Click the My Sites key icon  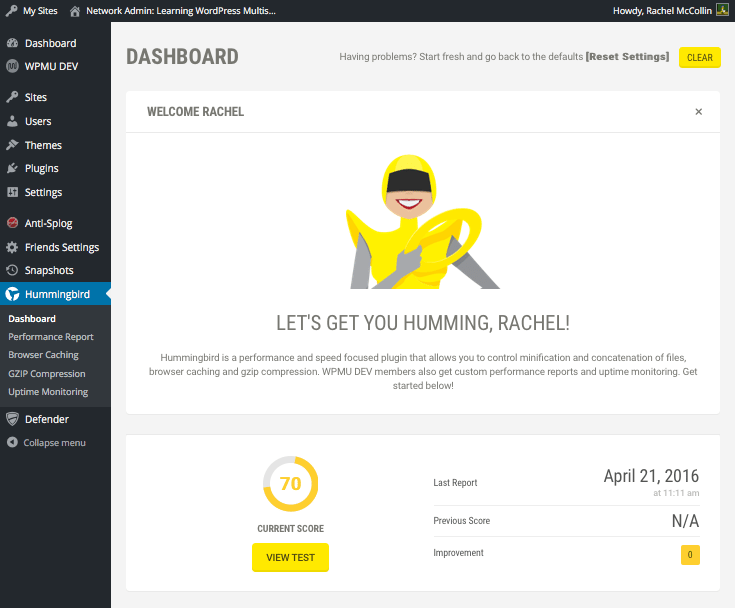pos(11,11)
